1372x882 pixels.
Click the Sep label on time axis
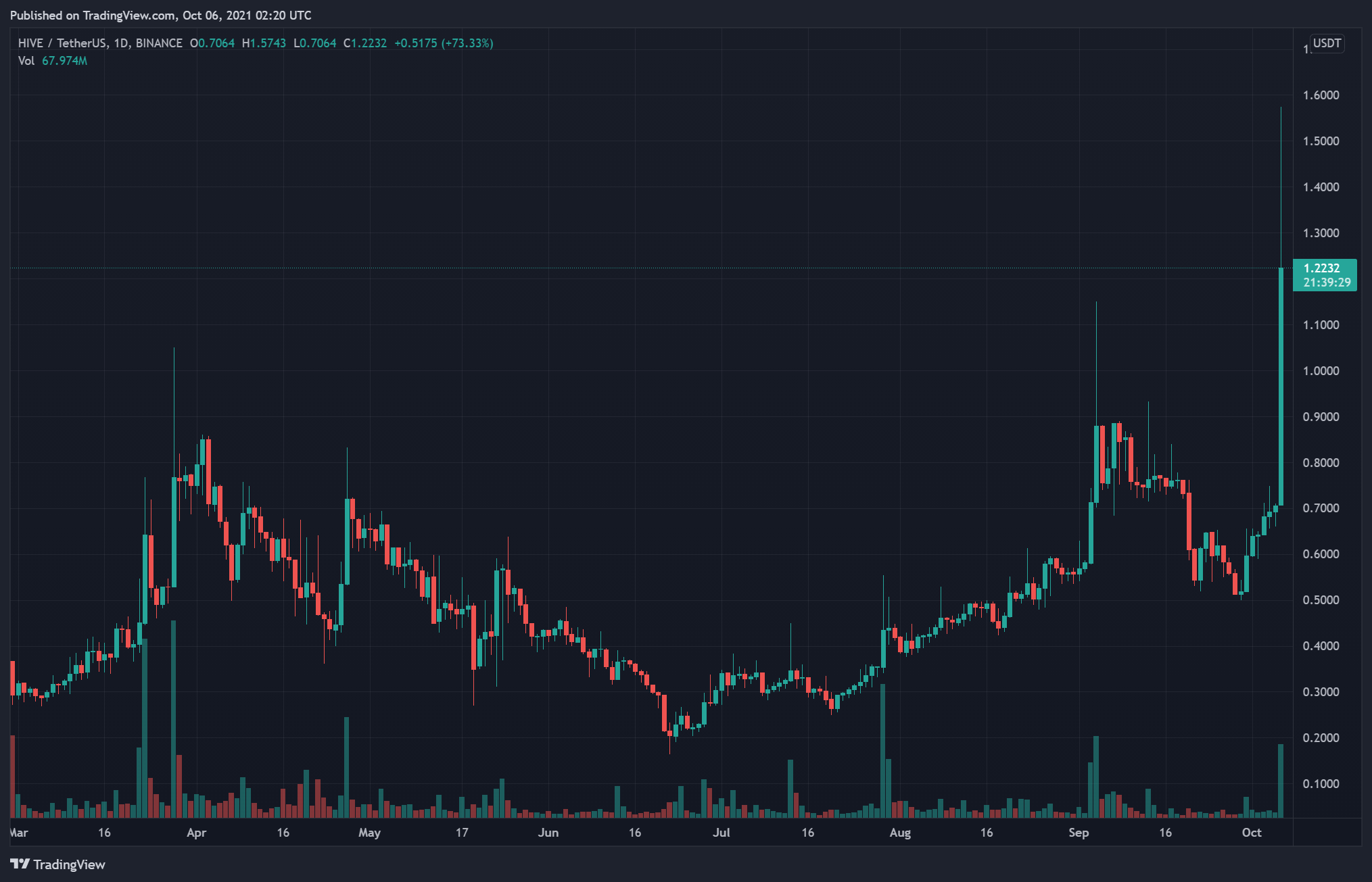1079,833
